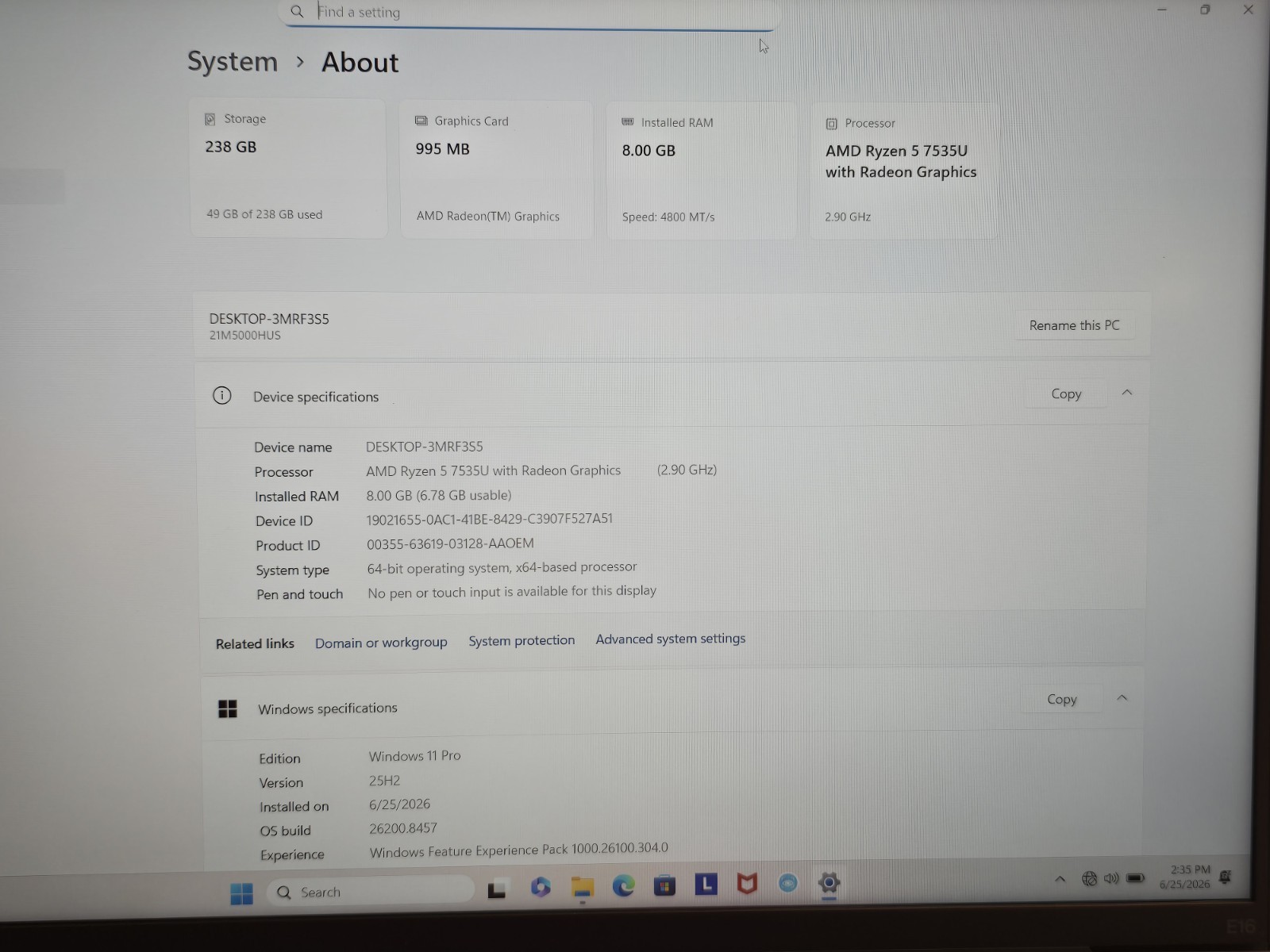Open the Processor info card

click(x=904, y=171)
